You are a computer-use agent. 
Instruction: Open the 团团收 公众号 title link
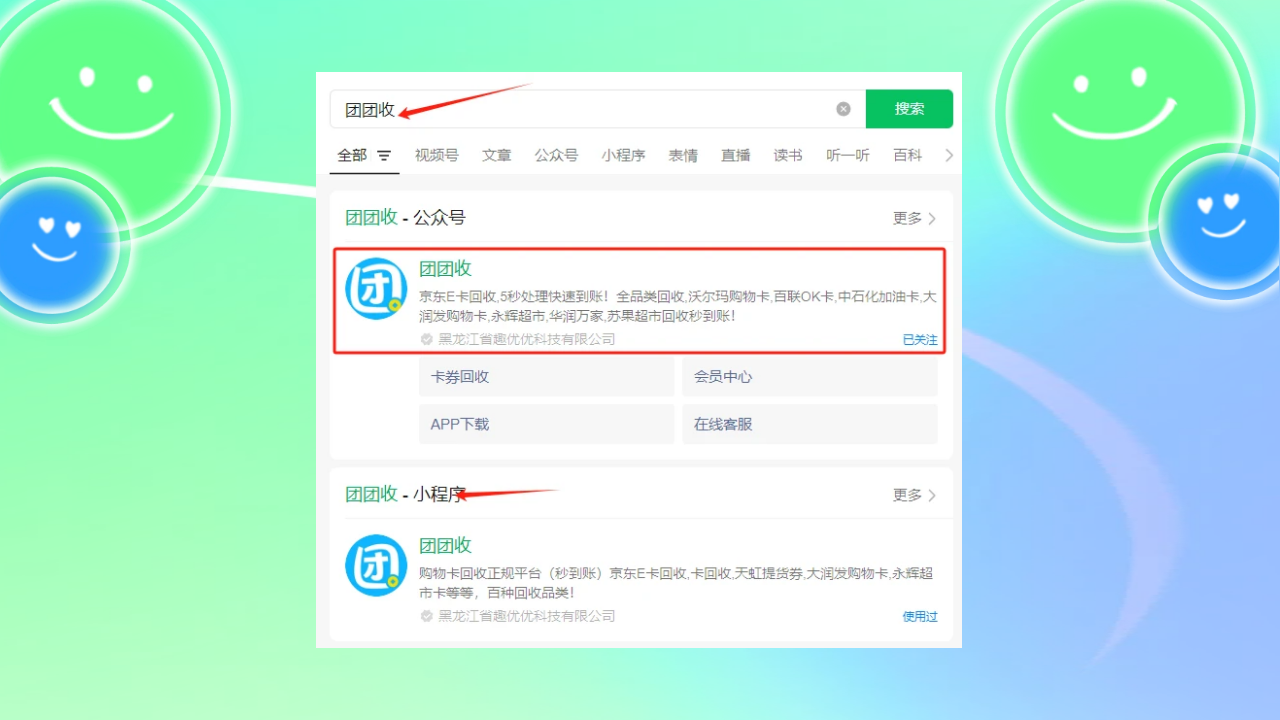pos(445,268)
